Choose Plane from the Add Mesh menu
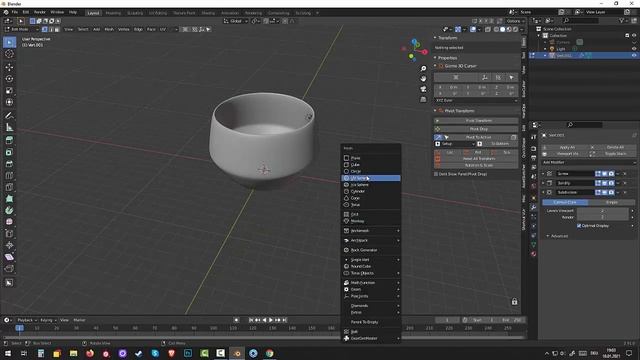The image size is (640, 360). (371, 158)
